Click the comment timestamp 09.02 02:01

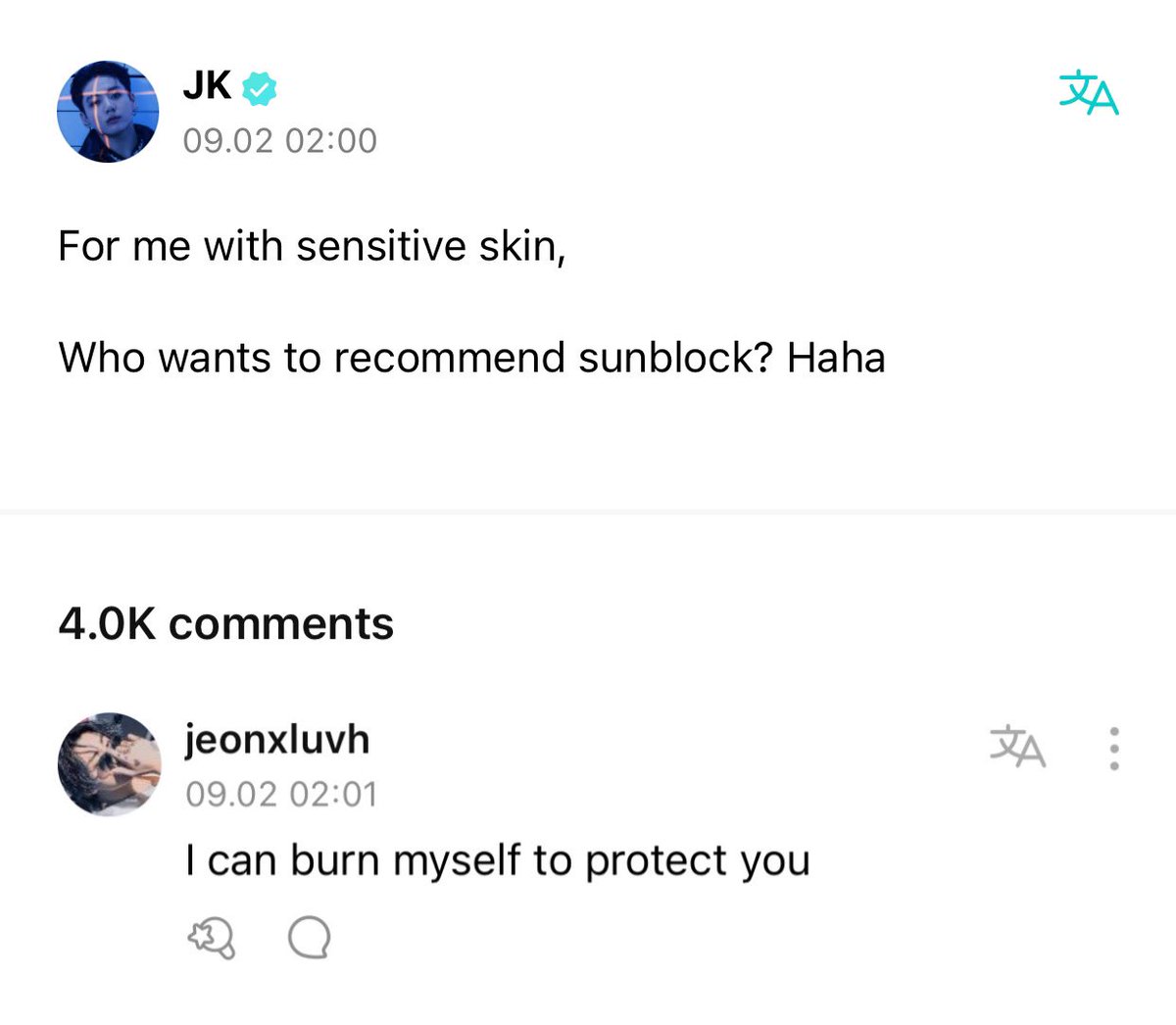coord(281,794)
